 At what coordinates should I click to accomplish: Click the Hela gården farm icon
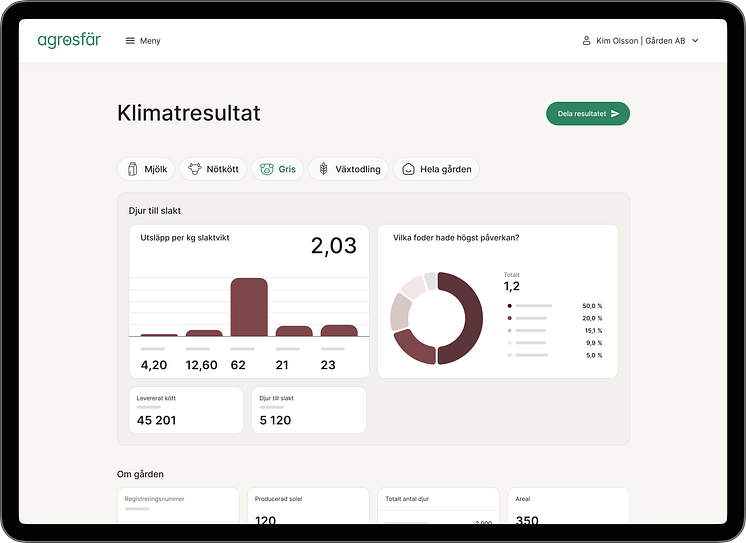tap(408, 169)
